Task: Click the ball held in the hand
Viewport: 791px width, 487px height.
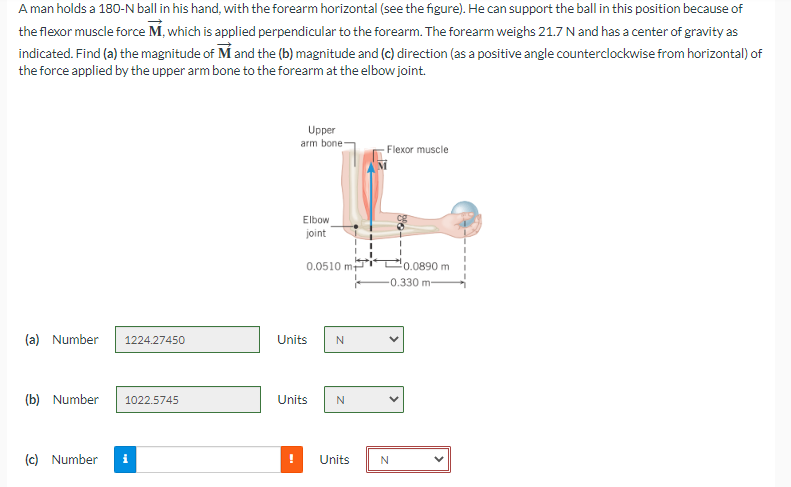Action: (x=465, y=213)
